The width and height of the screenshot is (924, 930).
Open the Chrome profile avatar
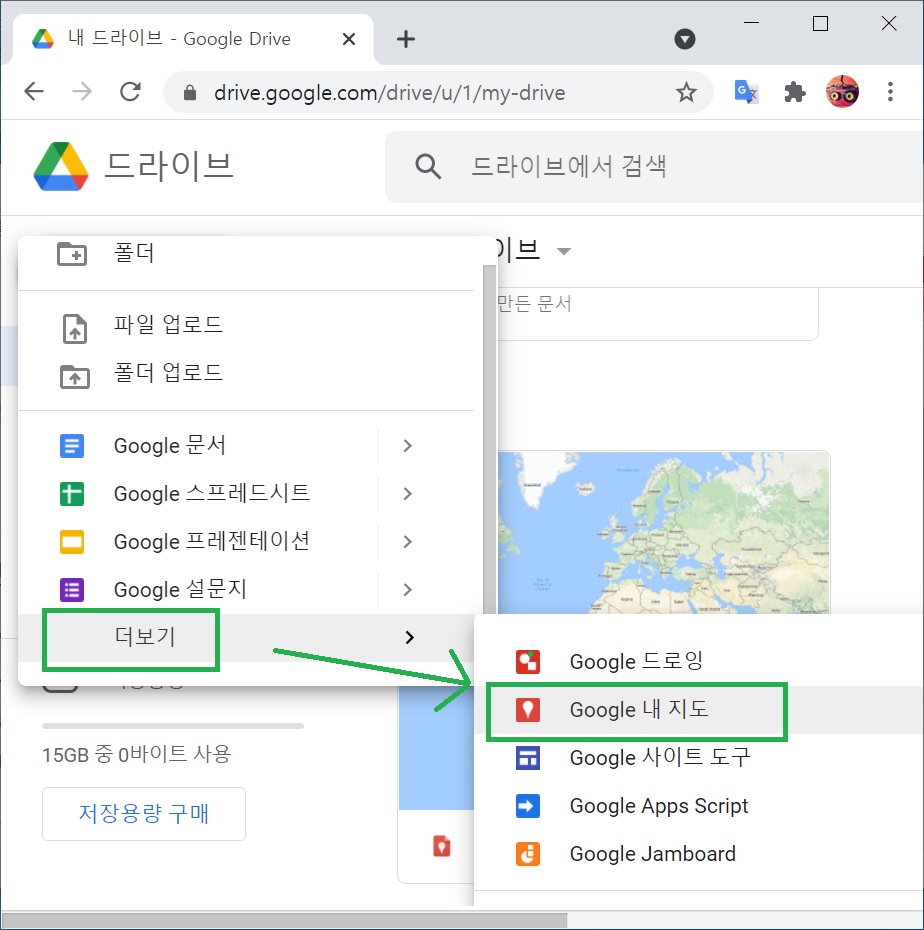coord(842,92)
